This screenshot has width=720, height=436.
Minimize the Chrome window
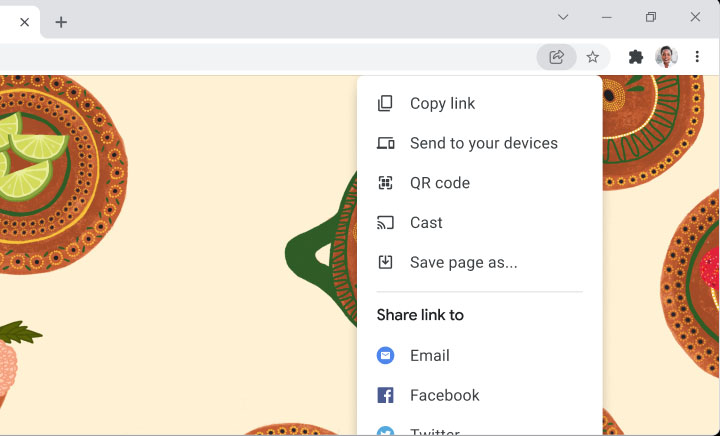pyautogui.click(x=607, y=17)
